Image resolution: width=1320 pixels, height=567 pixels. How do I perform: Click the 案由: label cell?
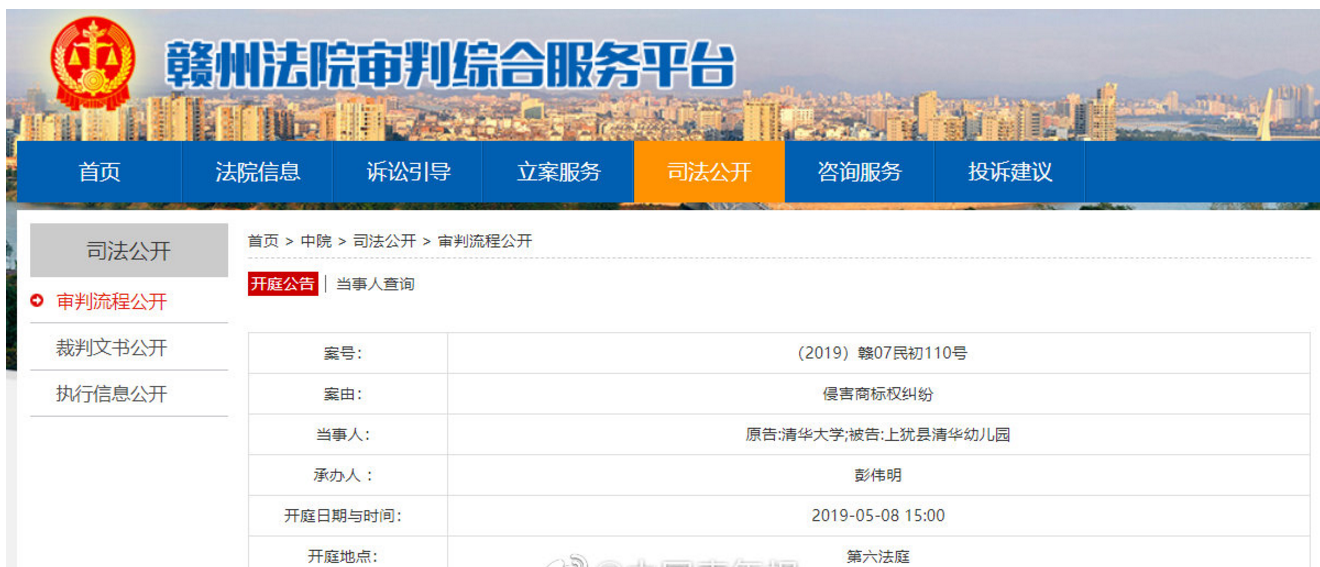coord(348,394)
